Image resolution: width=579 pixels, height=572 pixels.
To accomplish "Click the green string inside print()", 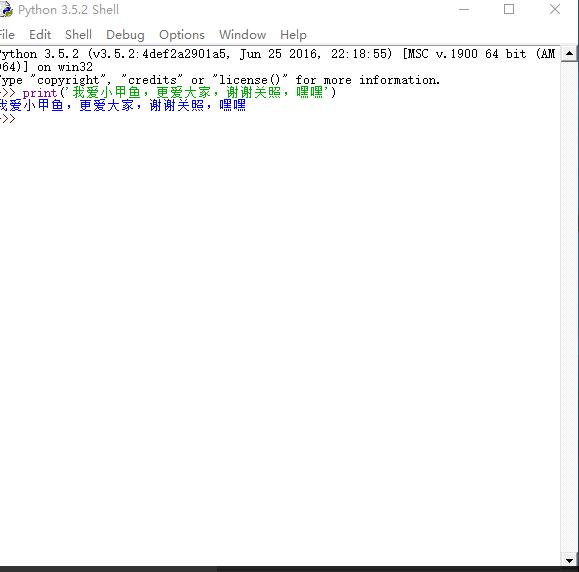I will (x=197, y=92).
